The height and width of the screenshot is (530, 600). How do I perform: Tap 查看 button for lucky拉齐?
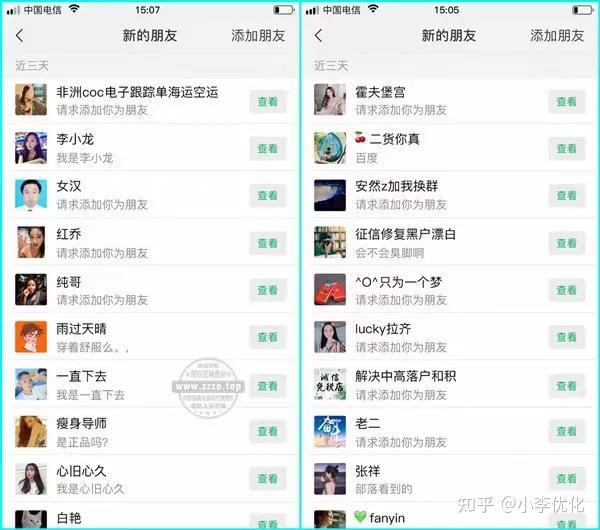567,337
